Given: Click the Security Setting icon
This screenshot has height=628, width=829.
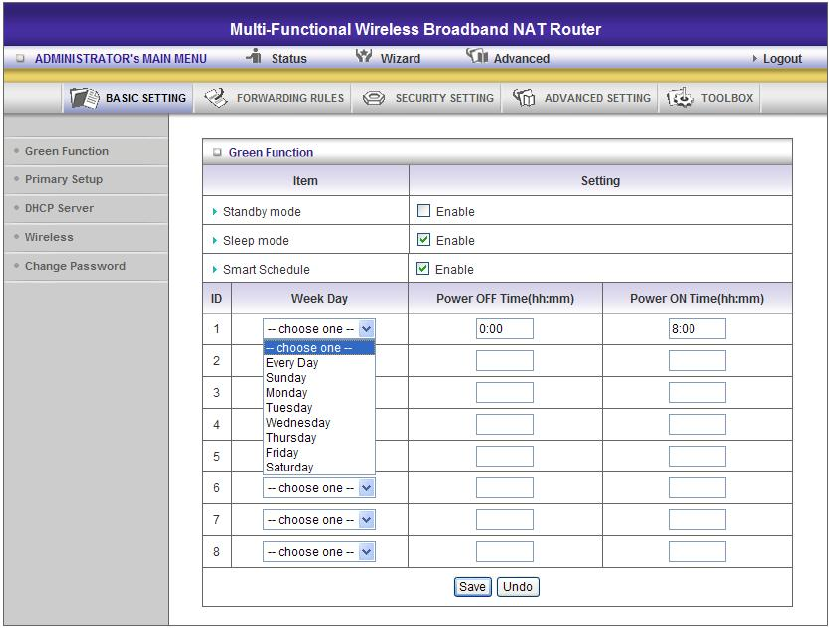Looking at the screenshot, I should tap(374, 98).
